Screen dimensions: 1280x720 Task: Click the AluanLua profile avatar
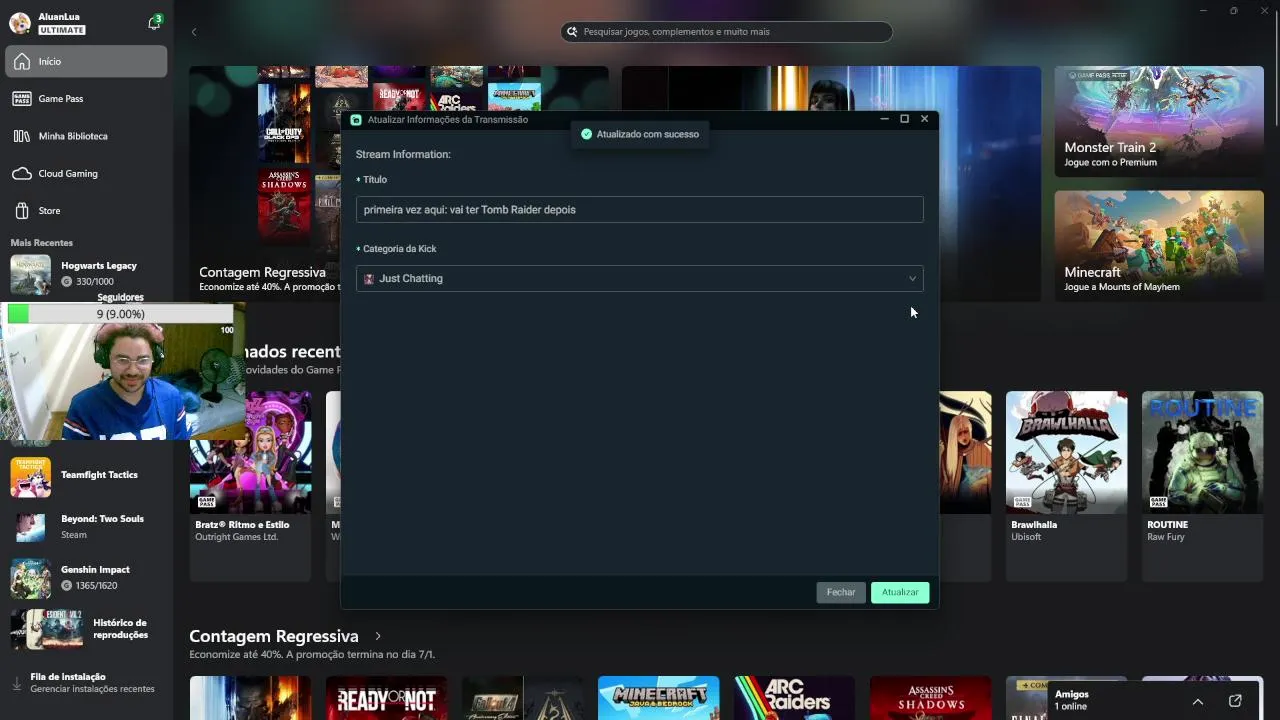coord(19,23)
